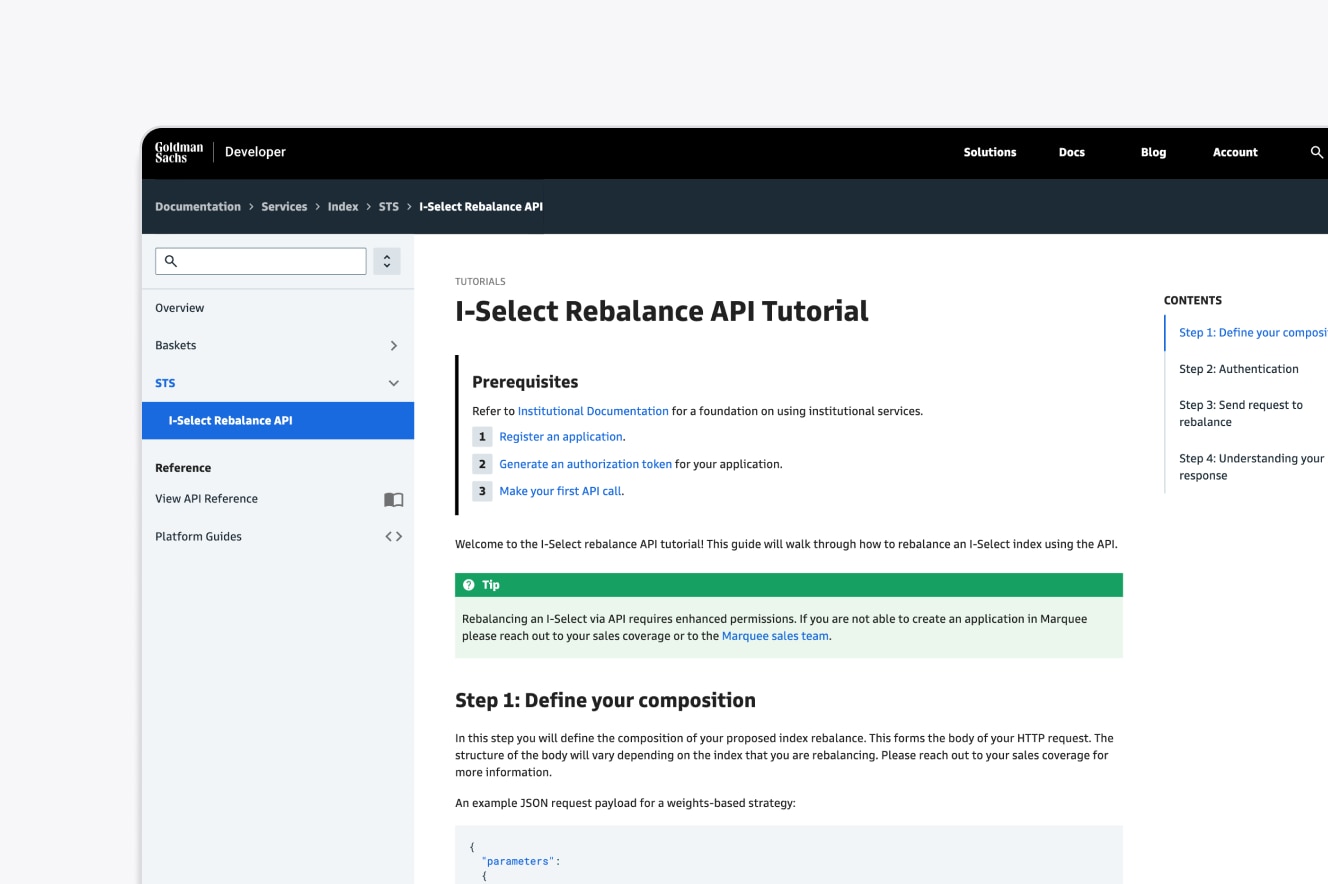Go to Index breadcrumb

[343, 207]
